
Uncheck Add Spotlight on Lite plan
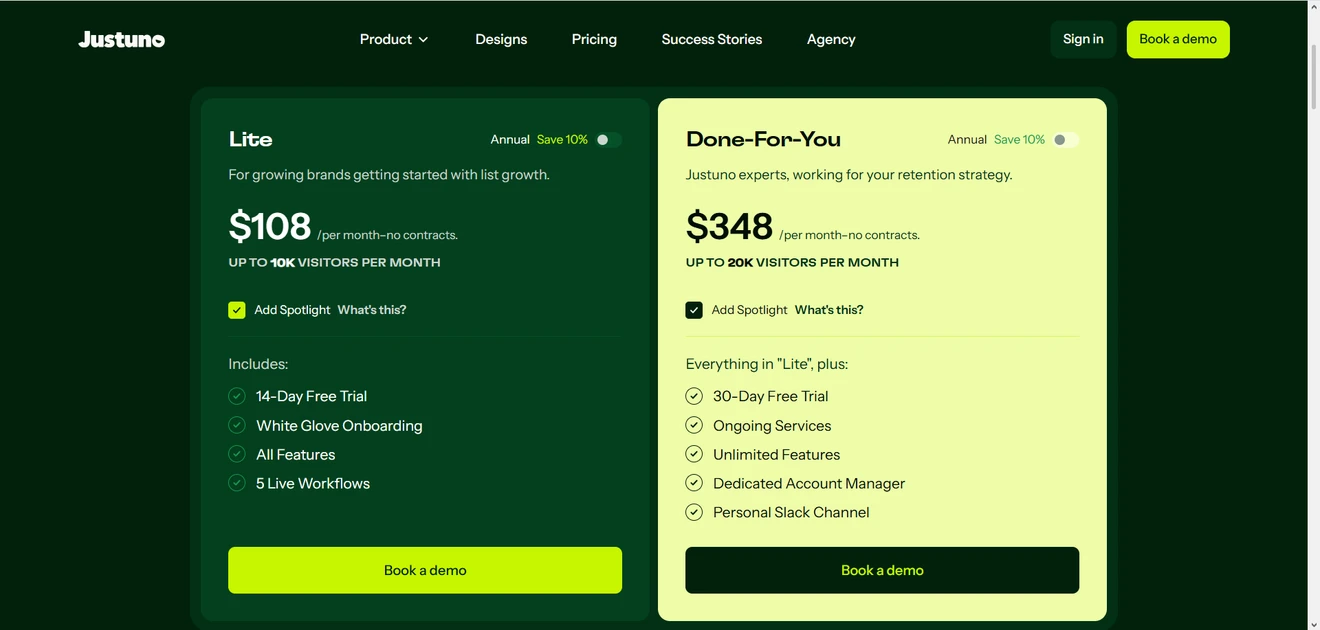(x=237, y=310)
